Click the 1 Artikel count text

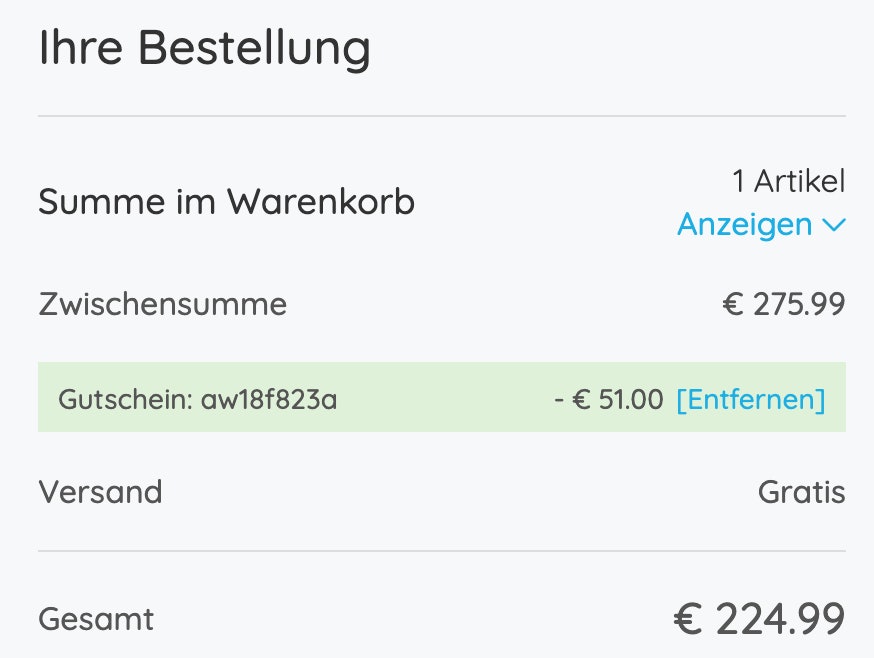coord(788,181)
